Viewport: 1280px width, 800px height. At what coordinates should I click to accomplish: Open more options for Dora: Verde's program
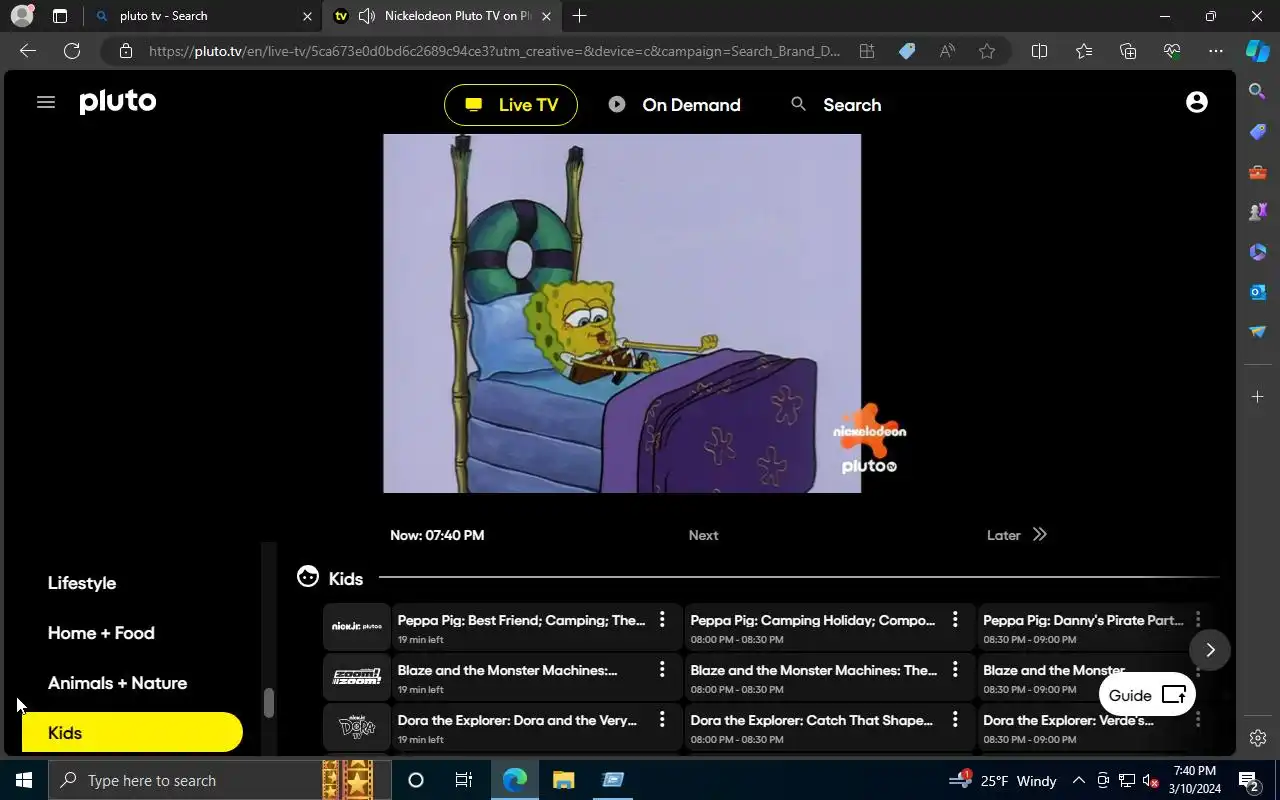coord(1197,720)
